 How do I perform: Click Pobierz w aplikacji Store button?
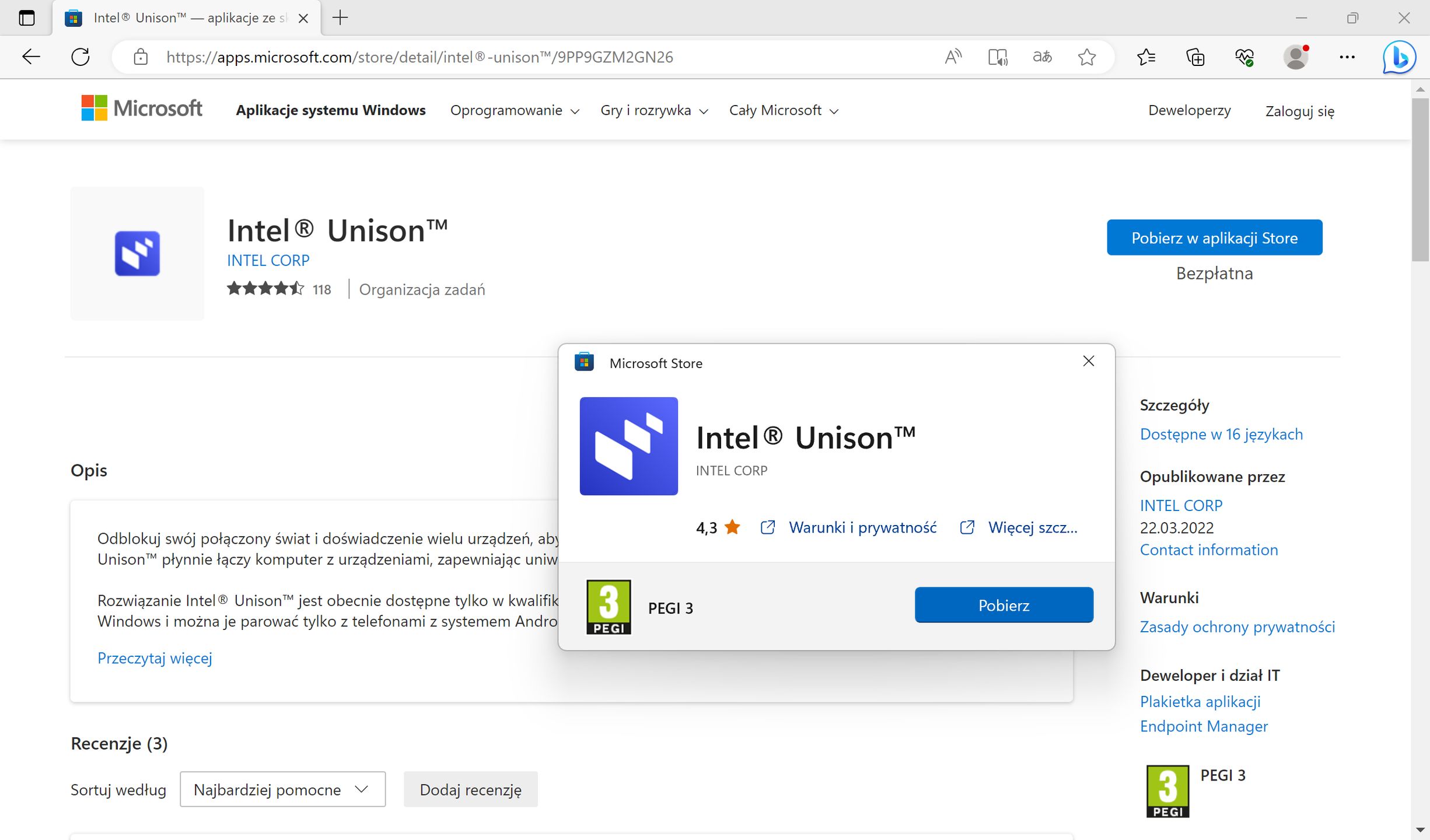(1214, 237)
